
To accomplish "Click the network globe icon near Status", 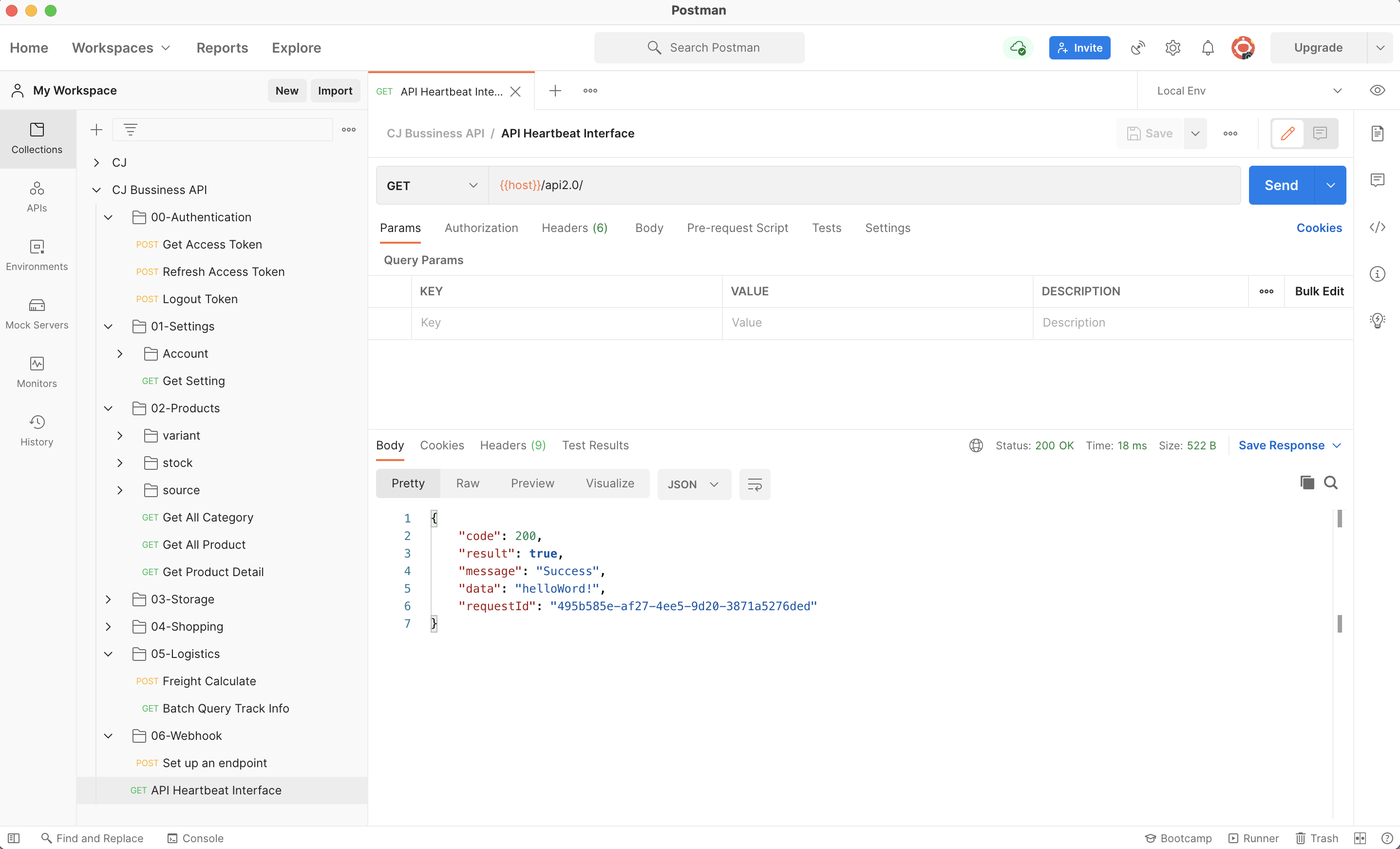I will (976, 446).
